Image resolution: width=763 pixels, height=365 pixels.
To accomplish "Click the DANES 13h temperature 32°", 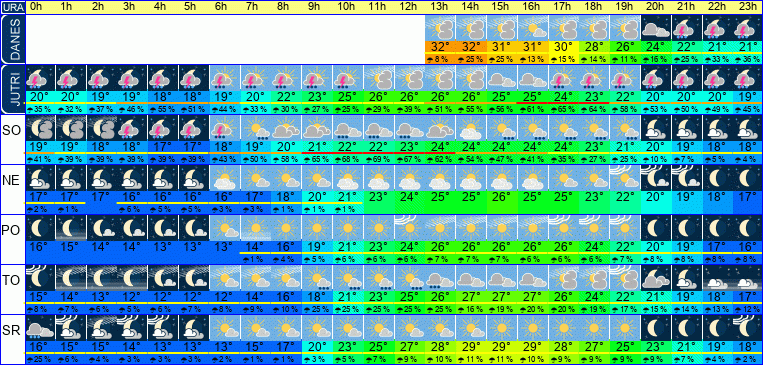I will 440,47.
